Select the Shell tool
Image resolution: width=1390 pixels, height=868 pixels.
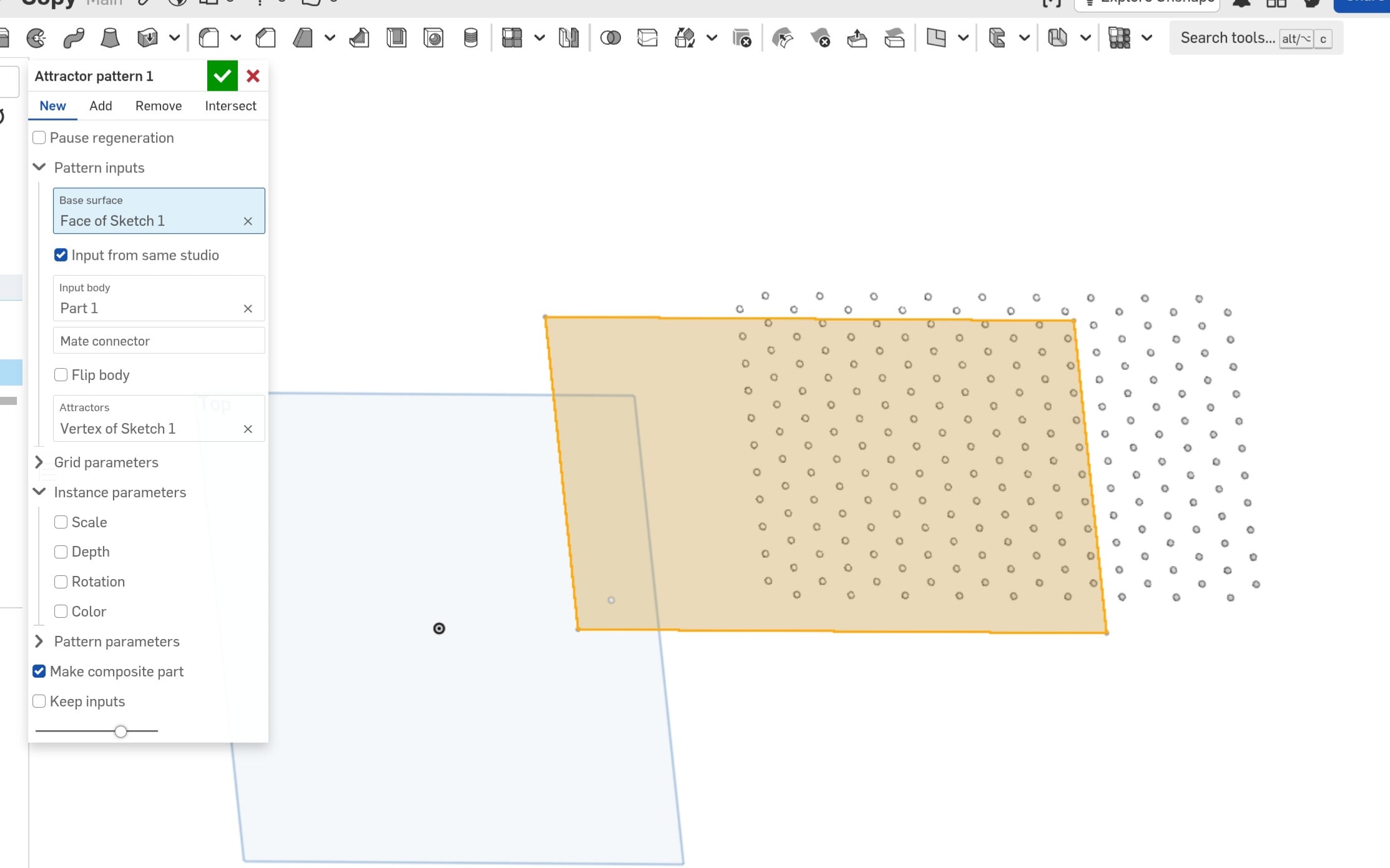[x=396, y=38]
